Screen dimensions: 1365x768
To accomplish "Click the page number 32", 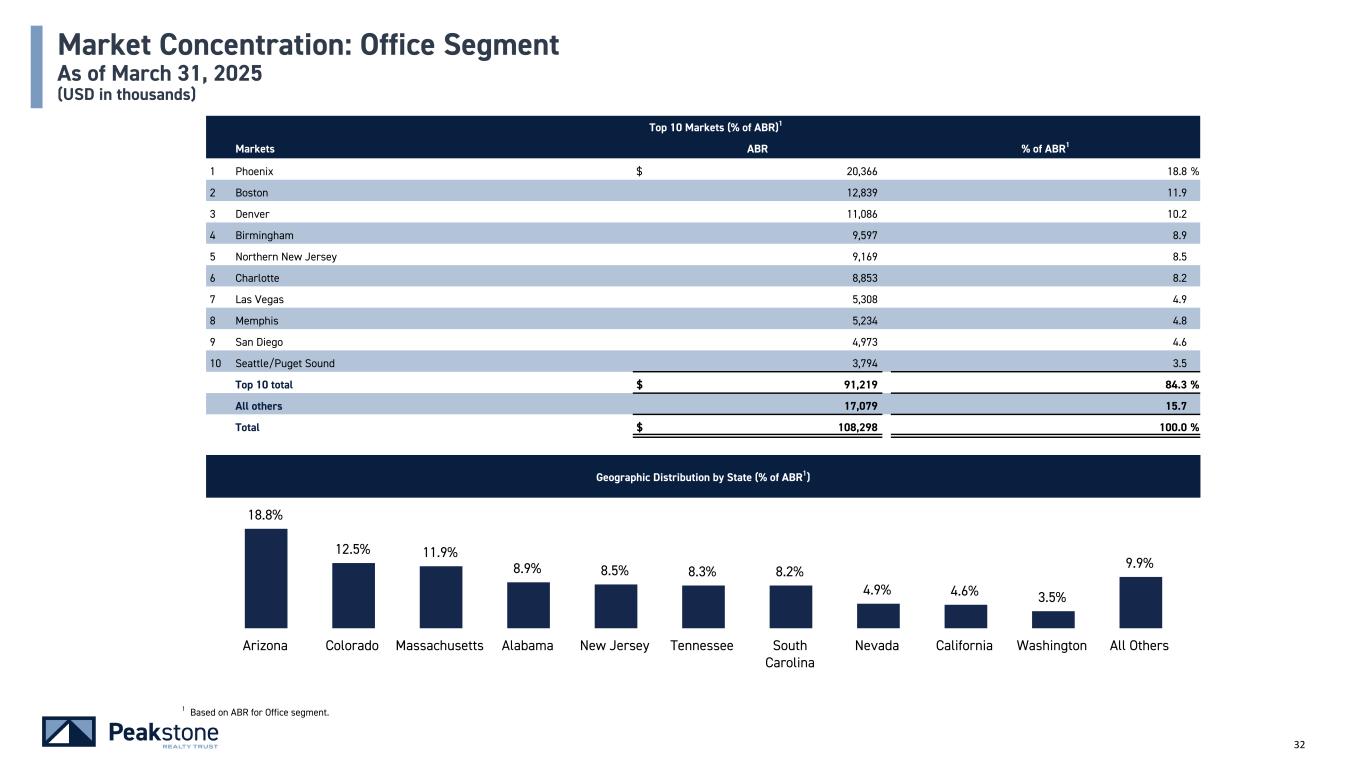I will click(x=1299, y=745).
